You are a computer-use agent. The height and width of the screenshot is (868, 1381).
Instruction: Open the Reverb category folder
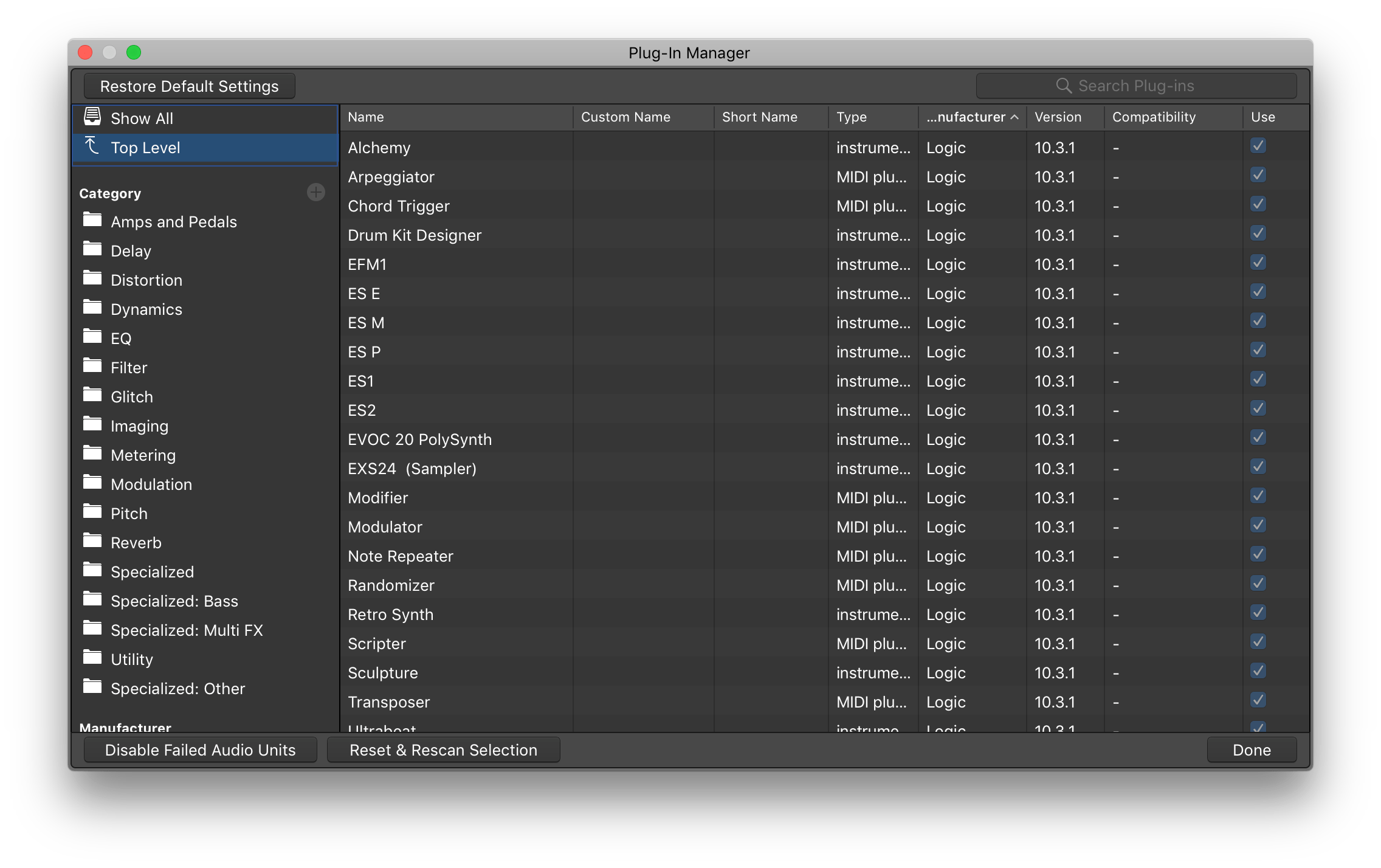(x=136, y=542)
